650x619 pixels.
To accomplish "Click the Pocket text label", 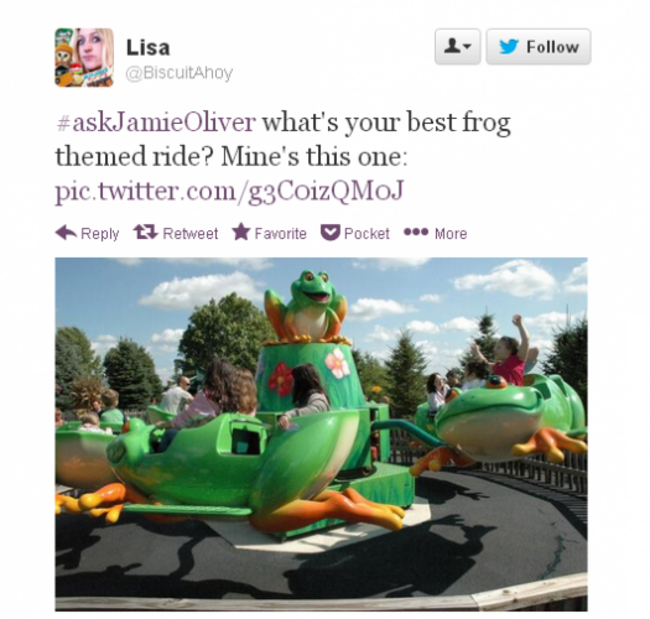I will click(x=366, y=234).
